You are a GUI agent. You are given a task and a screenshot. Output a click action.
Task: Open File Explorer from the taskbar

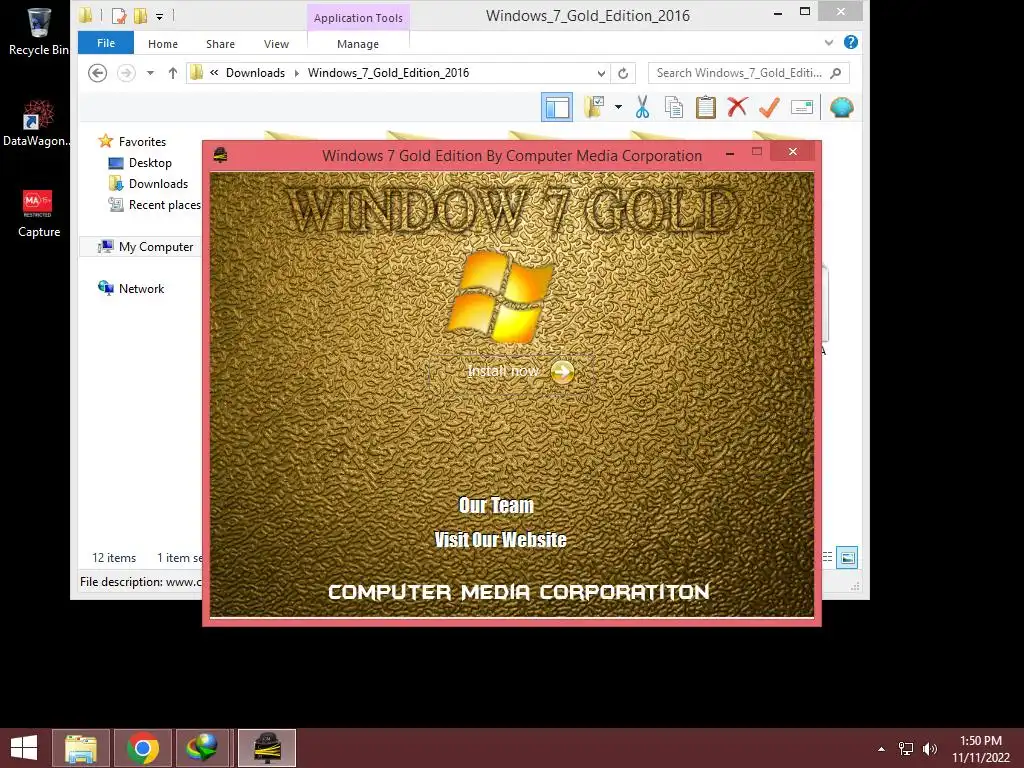[81, 748]
